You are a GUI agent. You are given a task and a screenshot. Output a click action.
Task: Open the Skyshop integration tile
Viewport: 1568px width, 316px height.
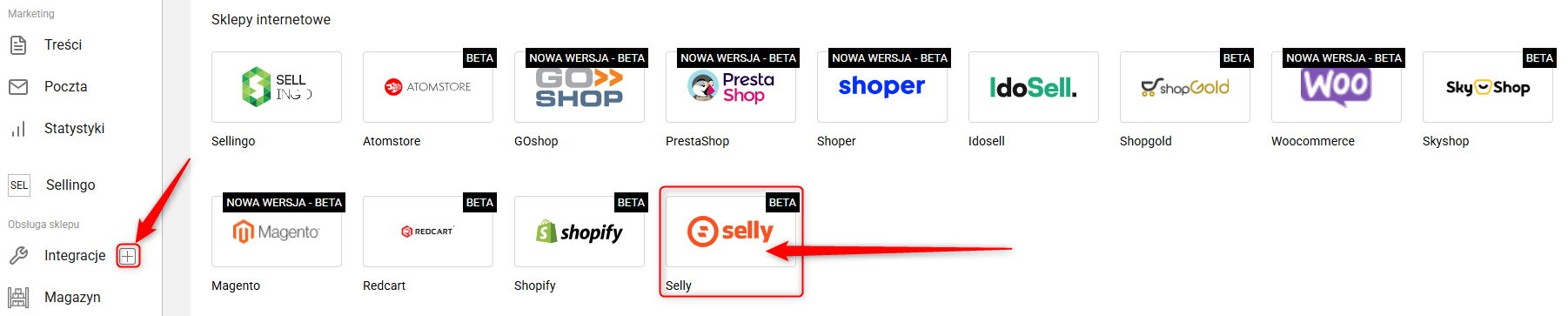[1488, 87]
